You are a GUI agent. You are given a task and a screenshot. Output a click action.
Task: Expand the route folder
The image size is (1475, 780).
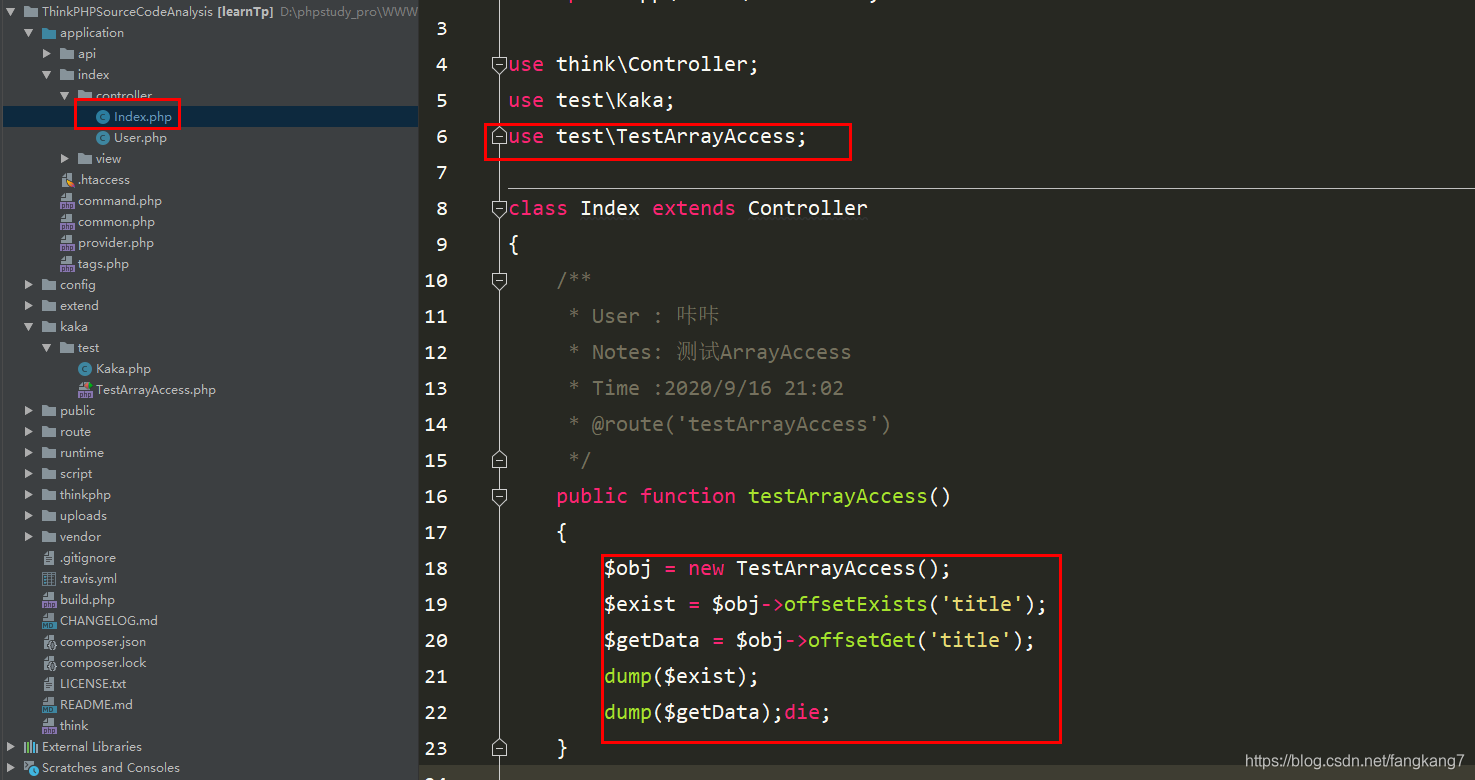click(29, 432)
